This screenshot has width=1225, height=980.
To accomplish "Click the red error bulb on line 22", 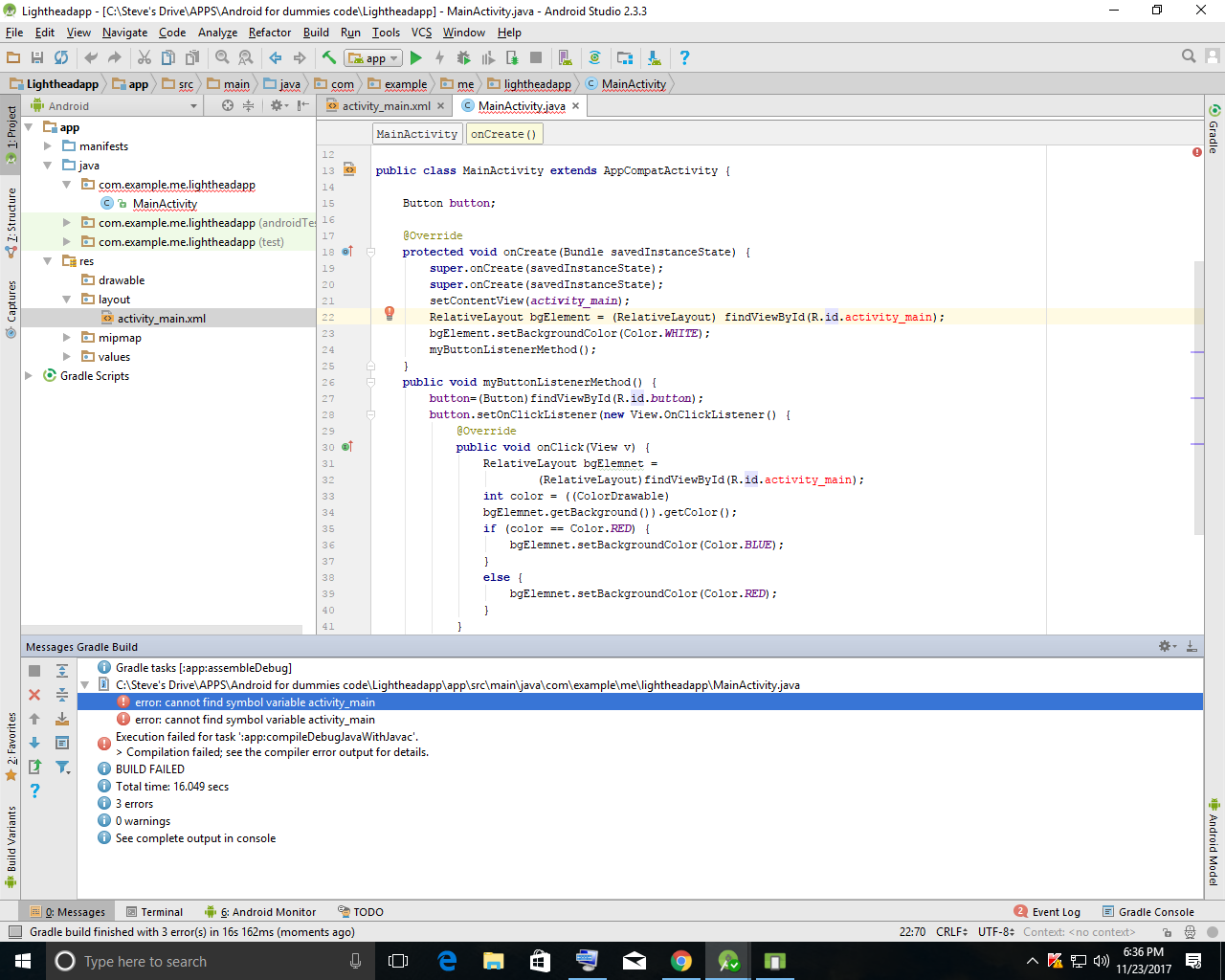I will pos(390,313).
